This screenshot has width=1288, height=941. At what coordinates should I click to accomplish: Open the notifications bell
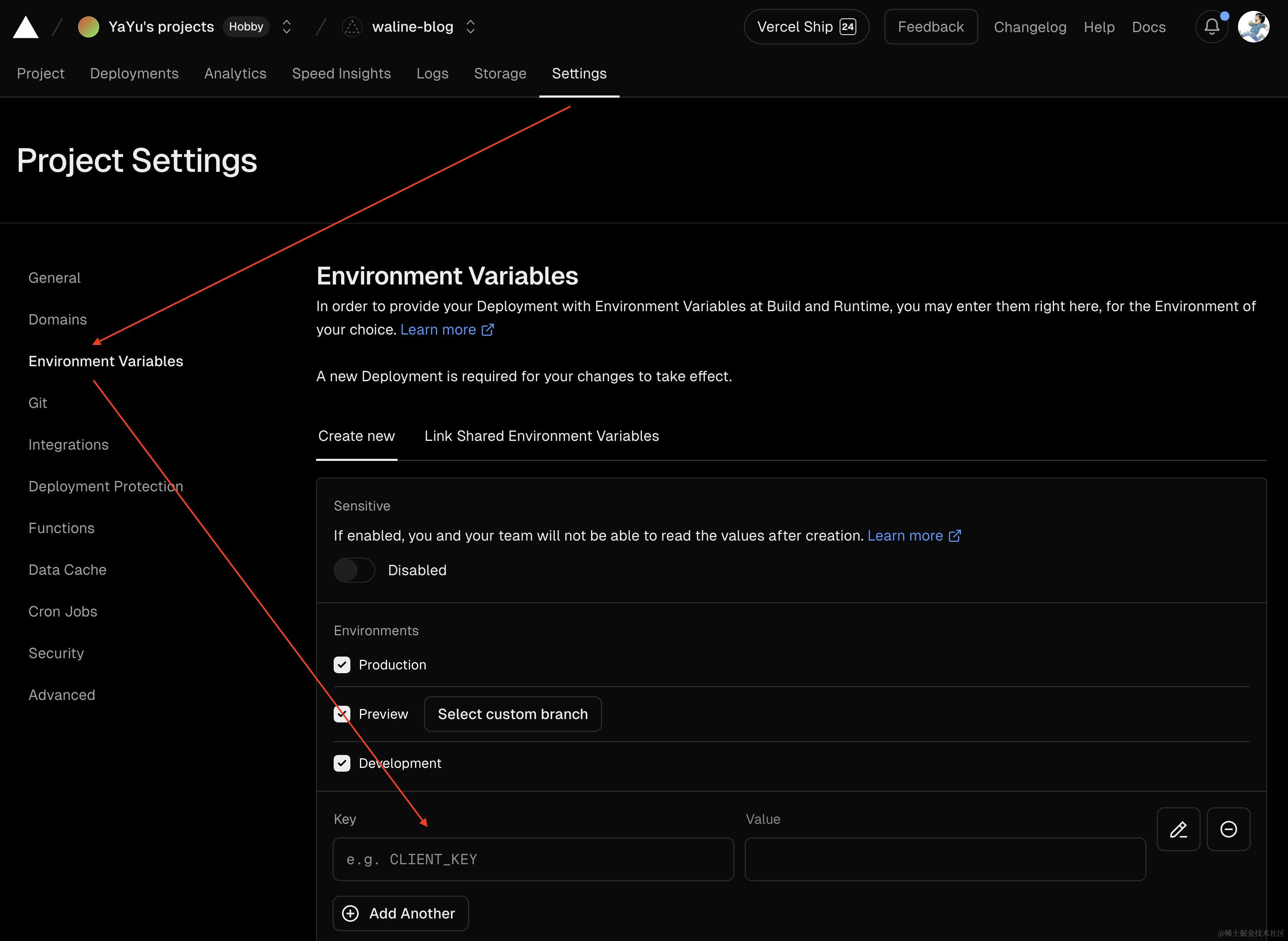tap(1211, 27)
